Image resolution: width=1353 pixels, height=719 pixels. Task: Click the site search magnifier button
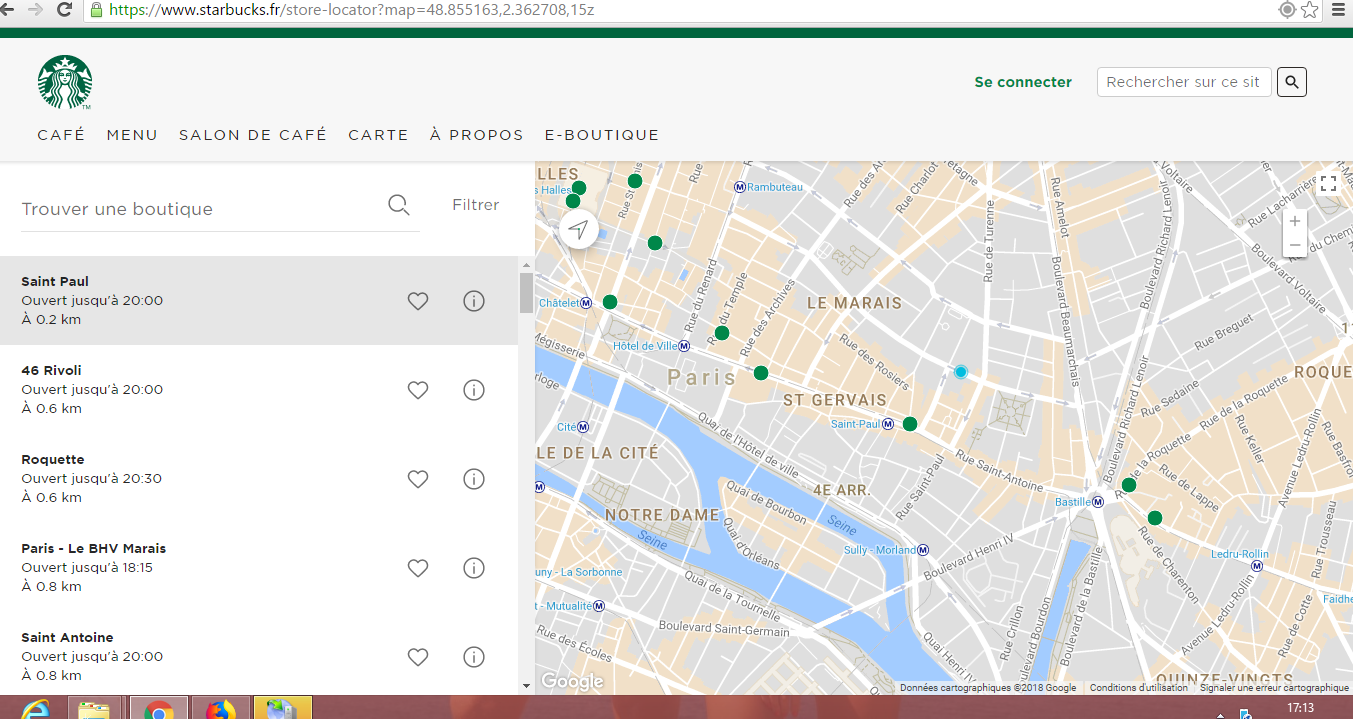click(x=1291, y=82)
